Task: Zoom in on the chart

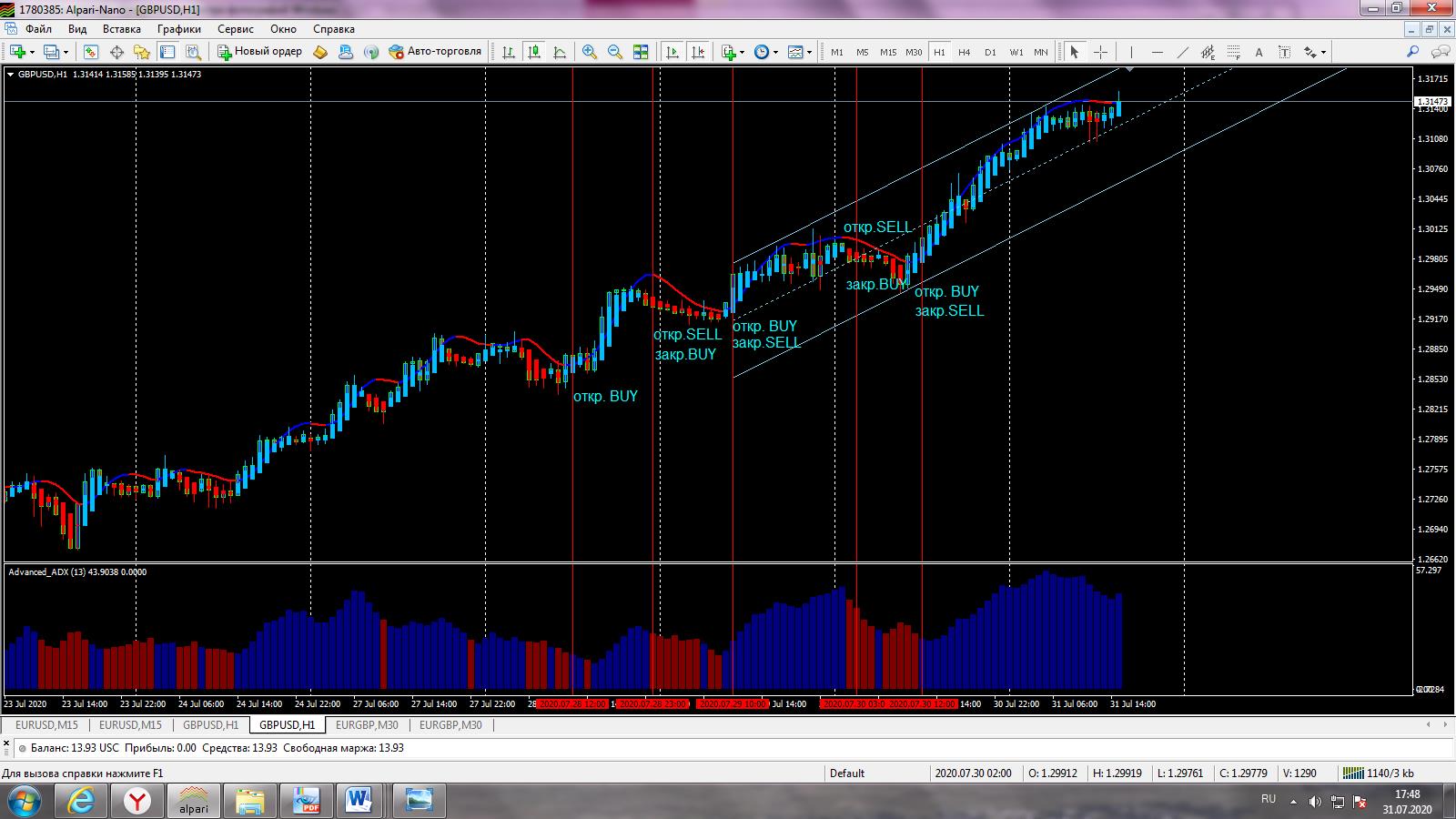Action: point(590,52)
